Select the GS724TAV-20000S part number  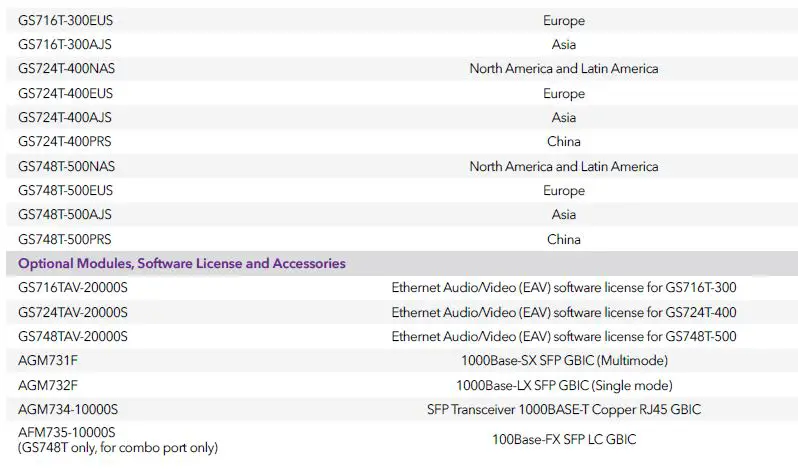pos(73,312)
